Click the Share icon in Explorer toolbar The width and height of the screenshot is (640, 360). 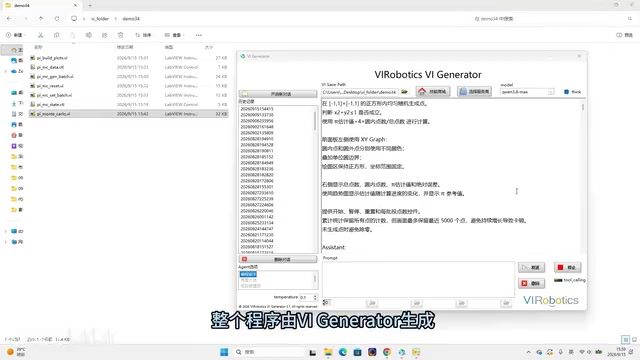point(104,35)
